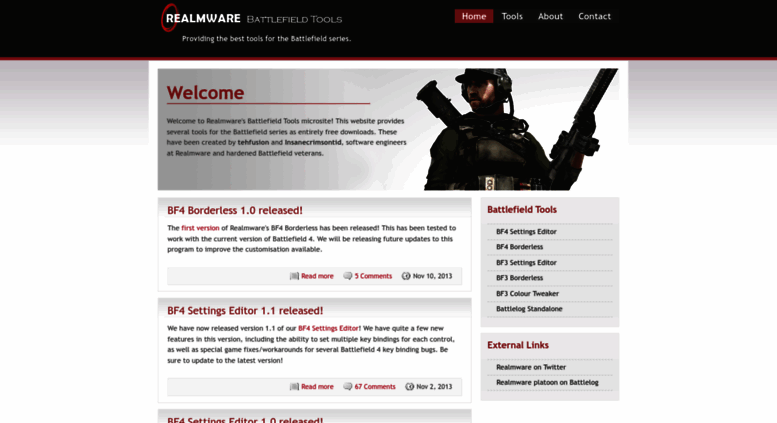Follow the inline BF4 Settings Editor link

pos(329,328)
